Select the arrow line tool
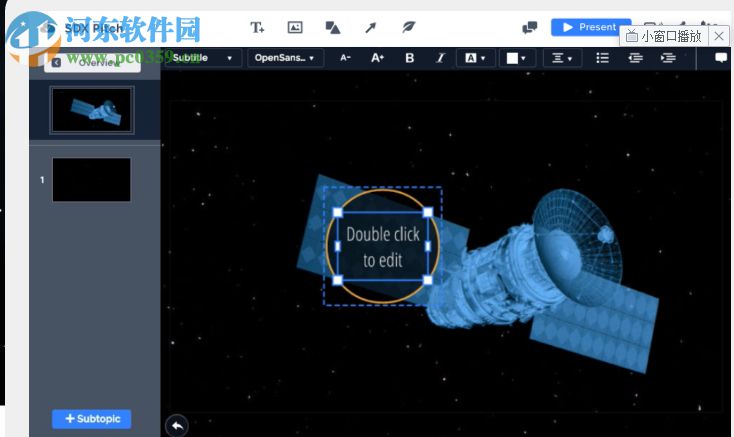734x437 pixels. pyautogui.click(x=371, y=28)
